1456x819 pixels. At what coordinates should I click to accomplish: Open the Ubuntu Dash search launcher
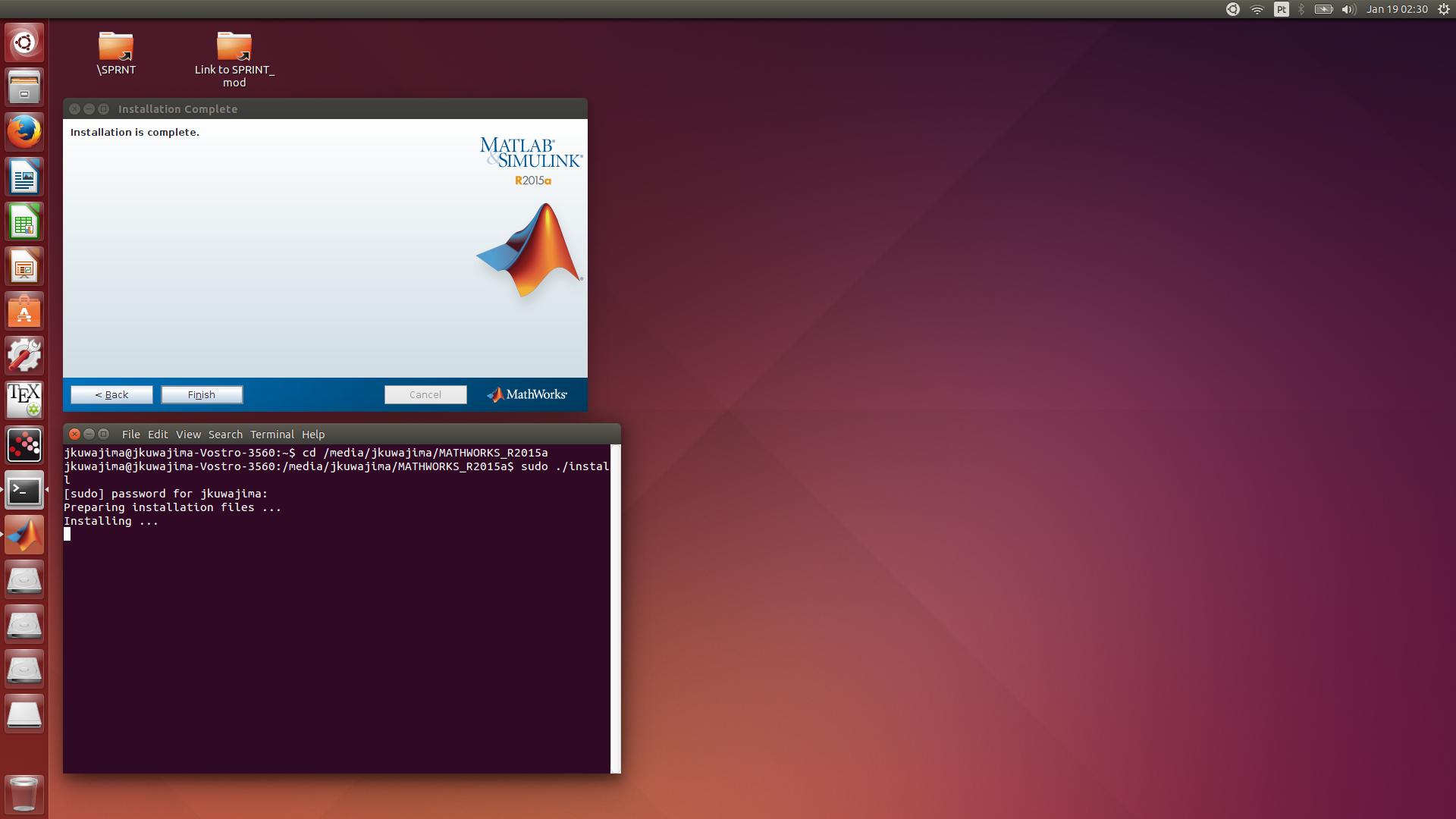[x=24, y=42]
